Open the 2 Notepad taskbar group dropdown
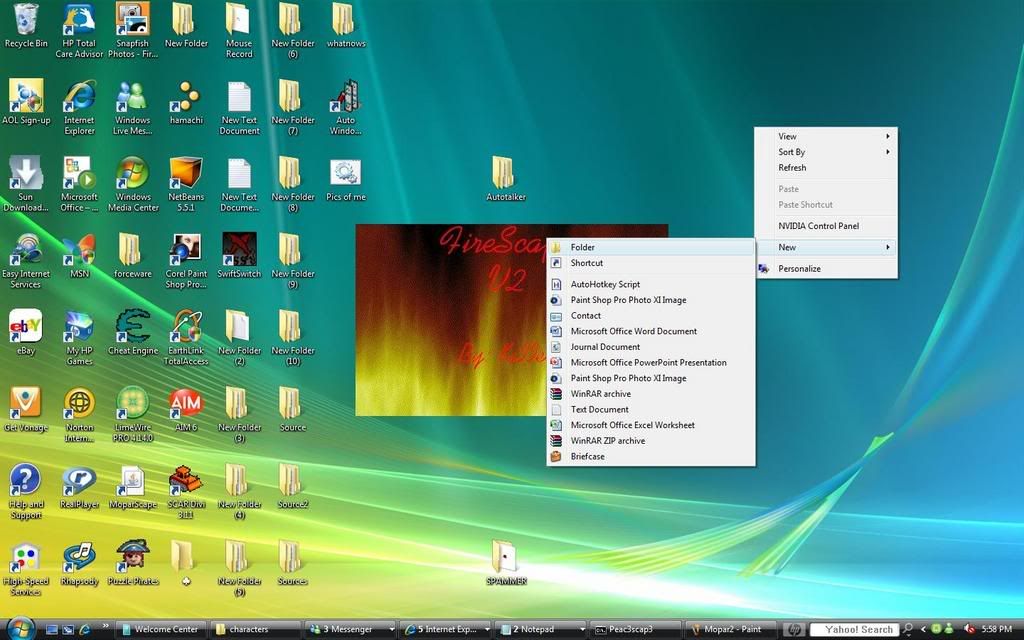This screenshot has height=640, width=1024. (x=582, y=630)
